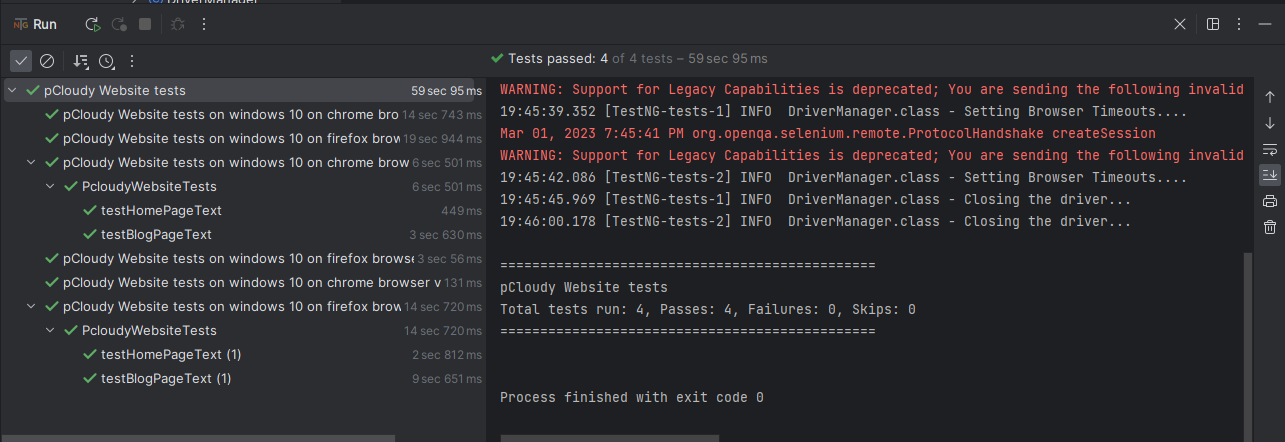
Task: Toggle Show Passed checkmark filter
Action: 21,61
